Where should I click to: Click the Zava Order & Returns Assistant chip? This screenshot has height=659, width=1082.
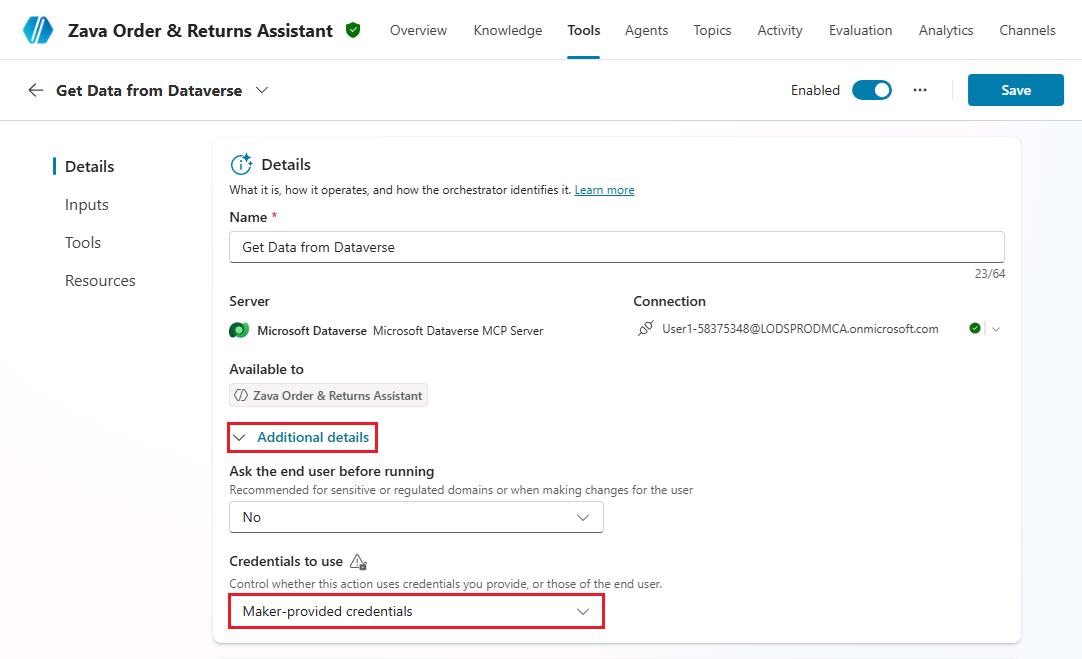(x=328, y=395)
